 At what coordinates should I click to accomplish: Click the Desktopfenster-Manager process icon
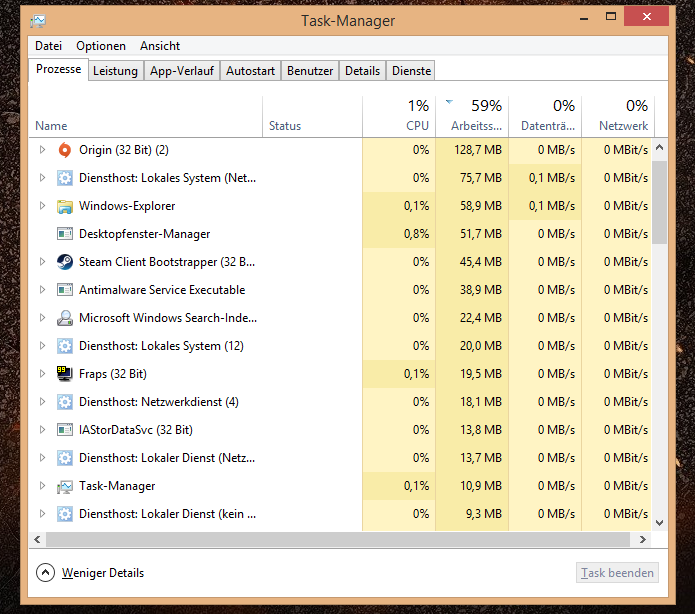point(65,234)
